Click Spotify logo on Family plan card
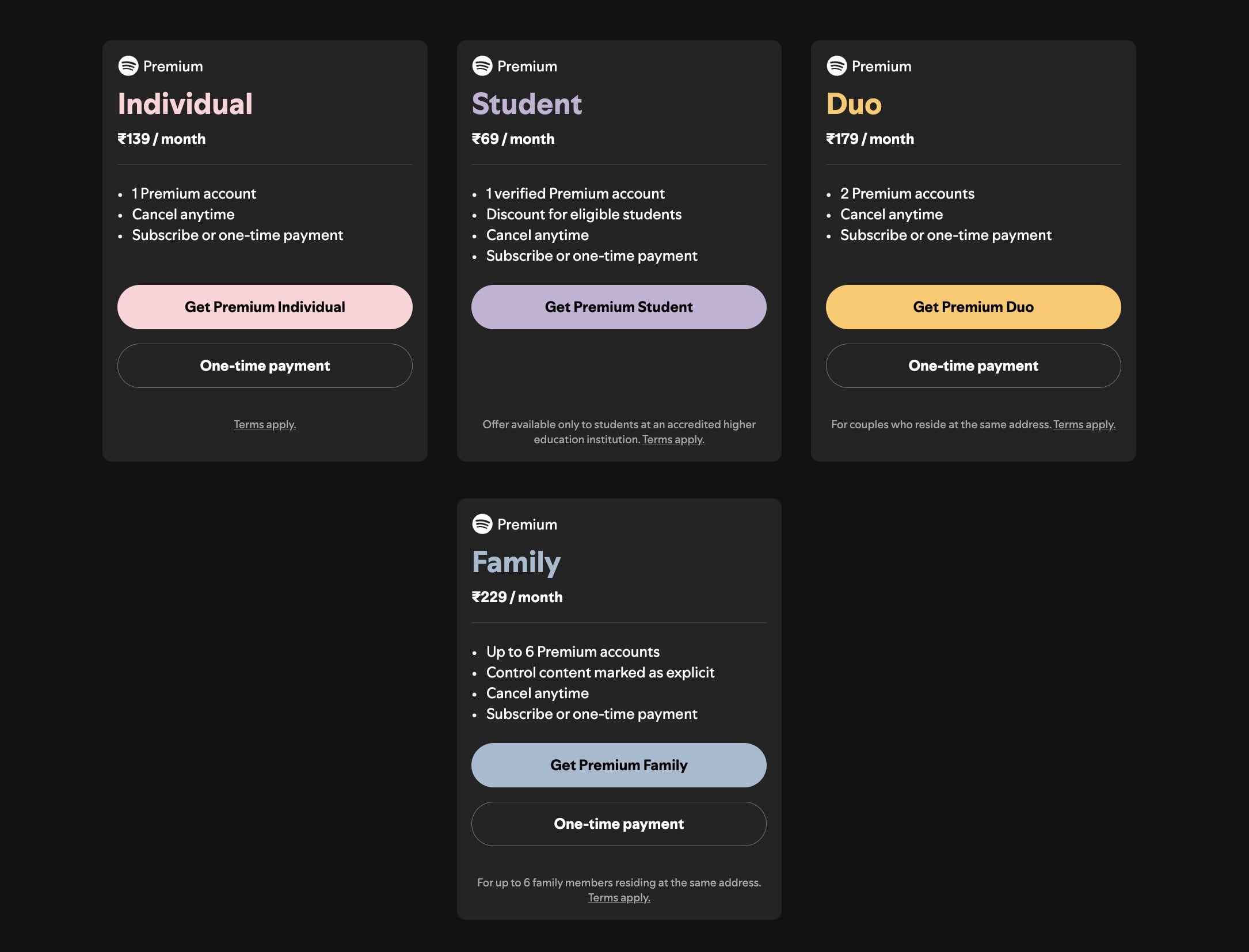Viewport: 1249px width, 952px height. click(x=482, y=524)
